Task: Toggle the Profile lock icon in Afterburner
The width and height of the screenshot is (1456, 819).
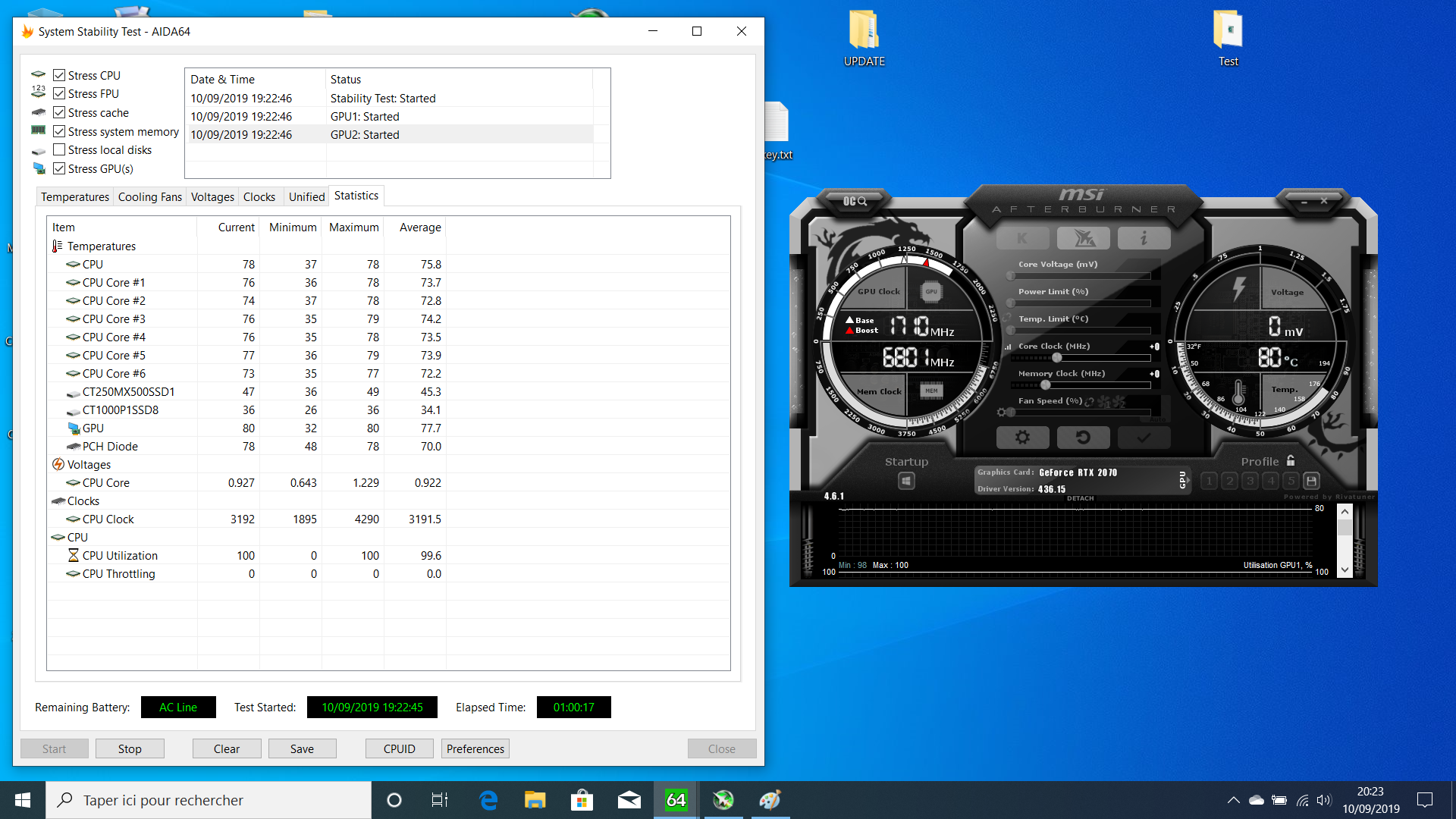Action: 1291,460
